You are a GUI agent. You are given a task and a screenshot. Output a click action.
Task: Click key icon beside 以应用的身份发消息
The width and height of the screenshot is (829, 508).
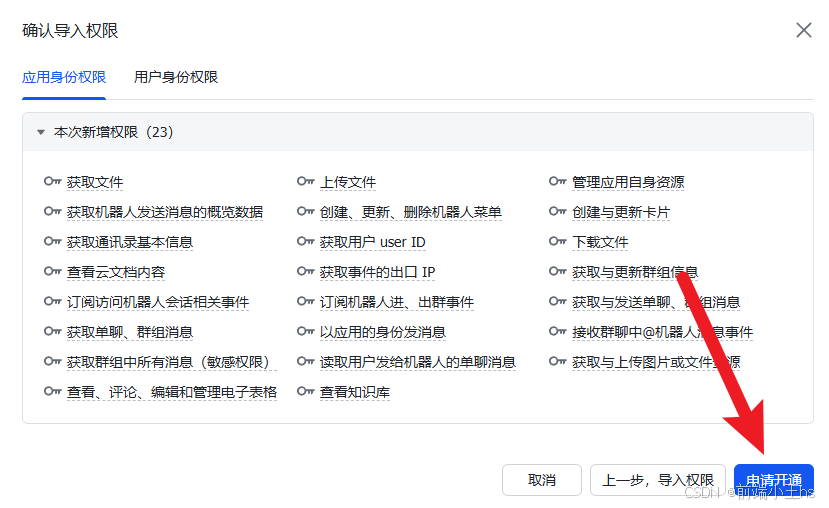(306, 331)
